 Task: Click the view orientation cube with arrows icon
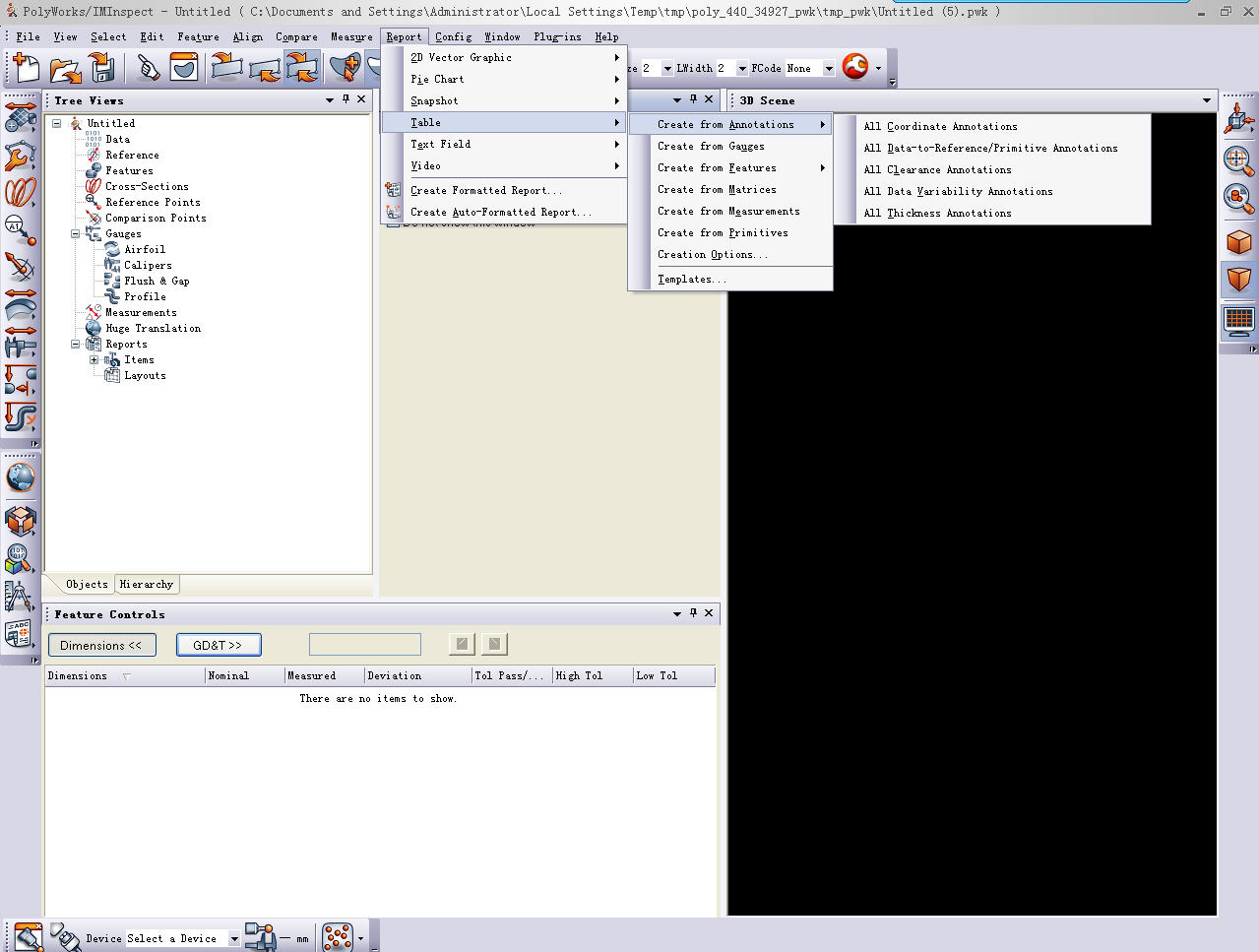coord(1238,120)
